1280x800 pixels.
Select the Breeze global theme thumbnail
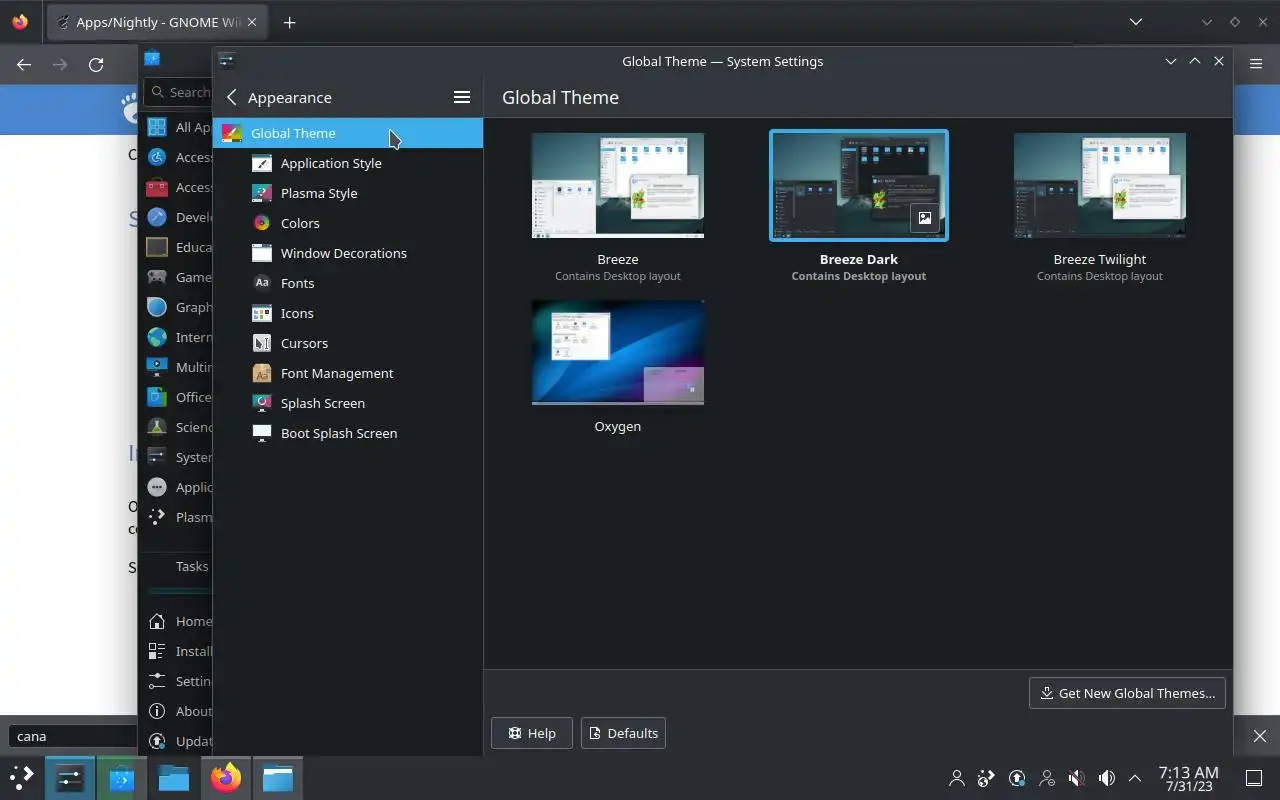coord(618,186)
